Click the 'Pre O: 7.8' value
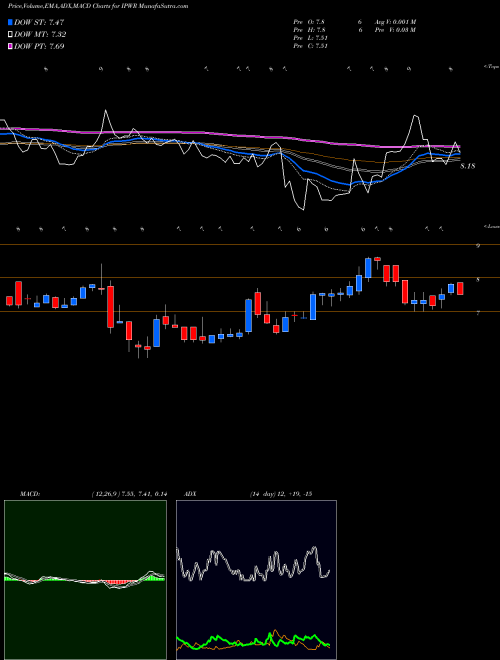This screenshot has width=500, height=660. click(x=309, y=22)
